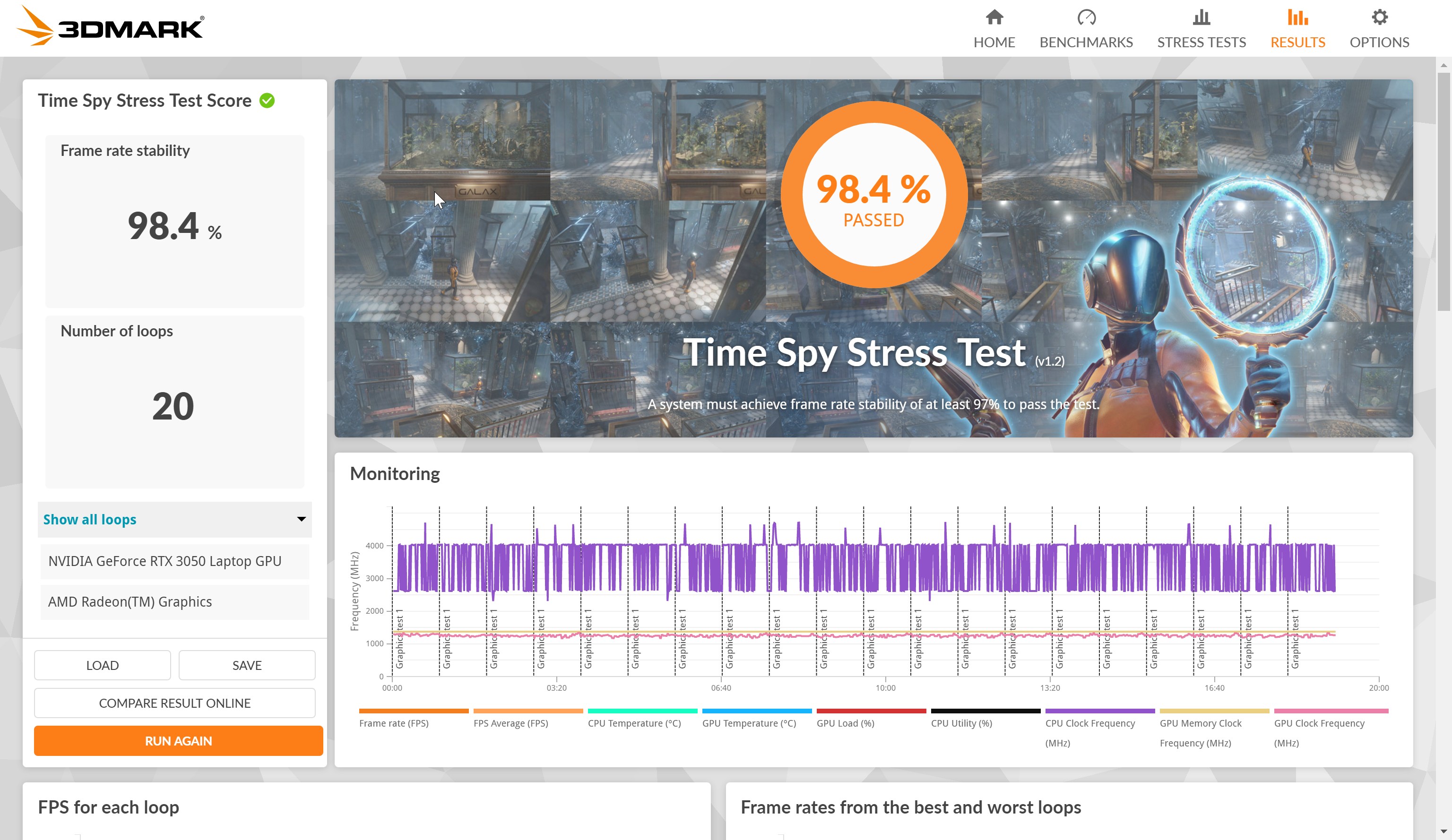Open the STRESS TESTS tab label
1452x840 pixels.
click(1201, 42)
